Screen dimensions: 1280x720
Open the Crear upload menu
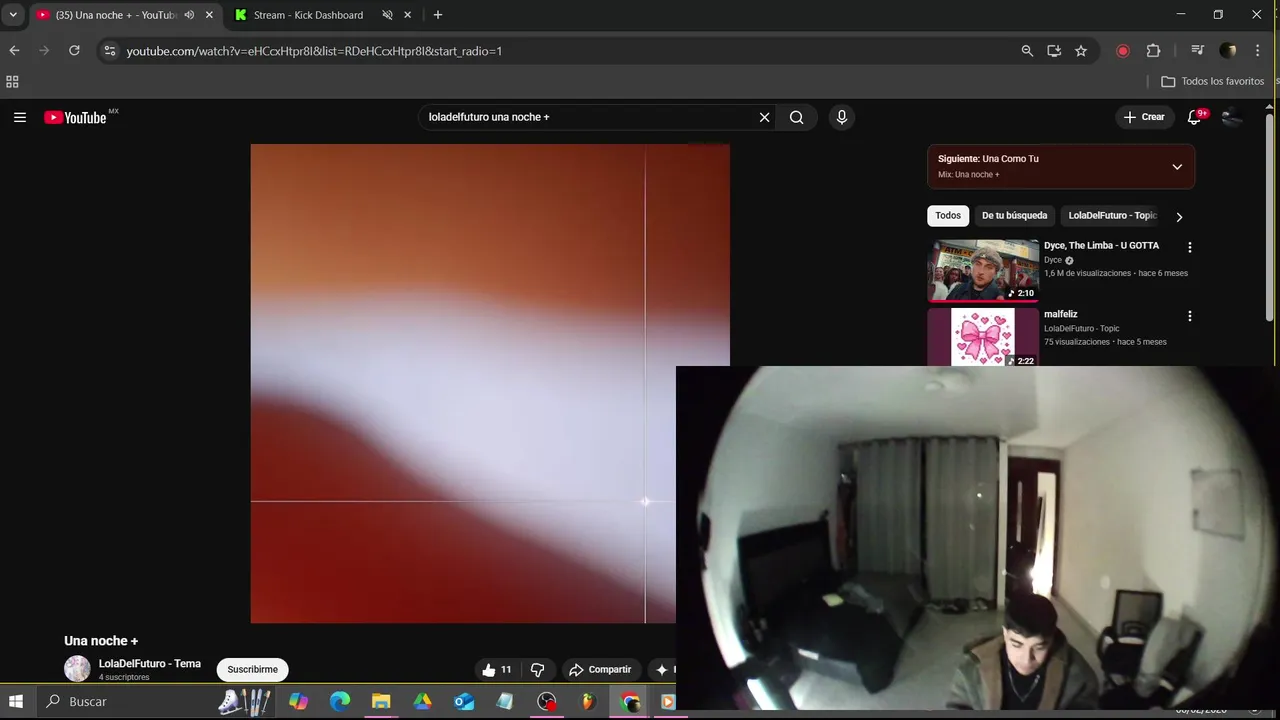tap(1144, 117)
